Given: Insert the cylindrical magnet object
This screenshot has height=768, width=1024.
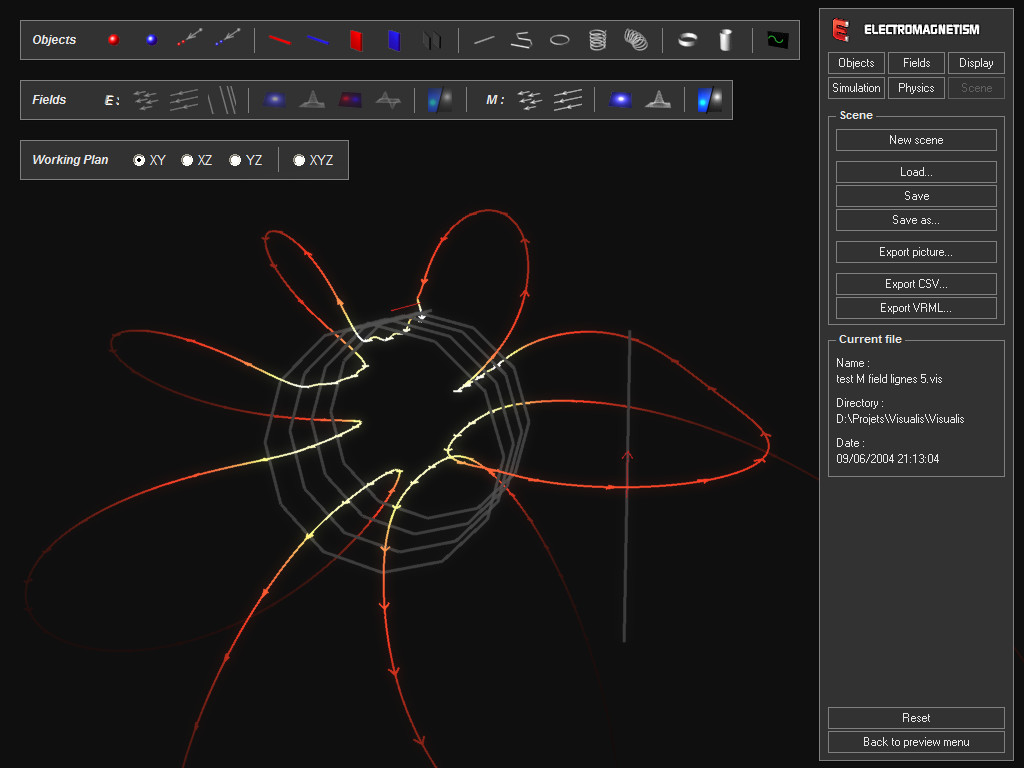Looking at the screenshot, I should point(724,39).
